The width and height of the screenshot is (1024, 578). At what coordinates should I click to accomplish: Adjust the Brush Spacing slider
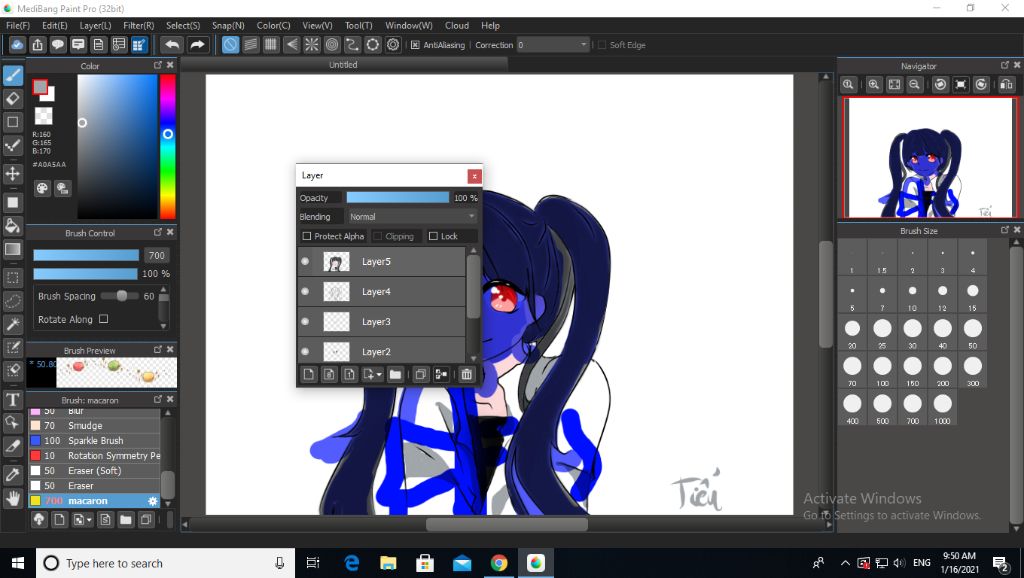click(x=121, y=296)
